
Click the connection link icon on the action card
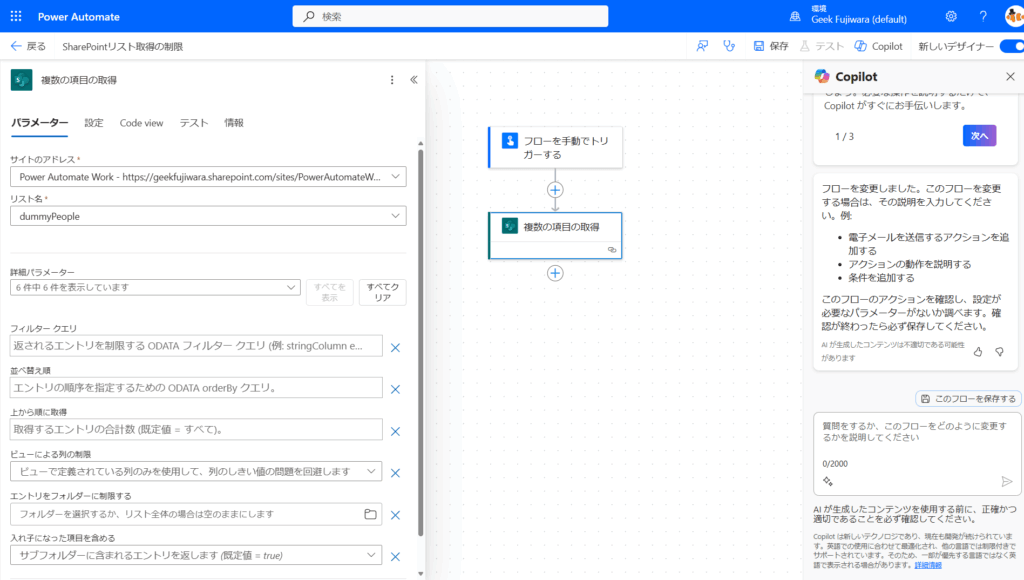612,250
